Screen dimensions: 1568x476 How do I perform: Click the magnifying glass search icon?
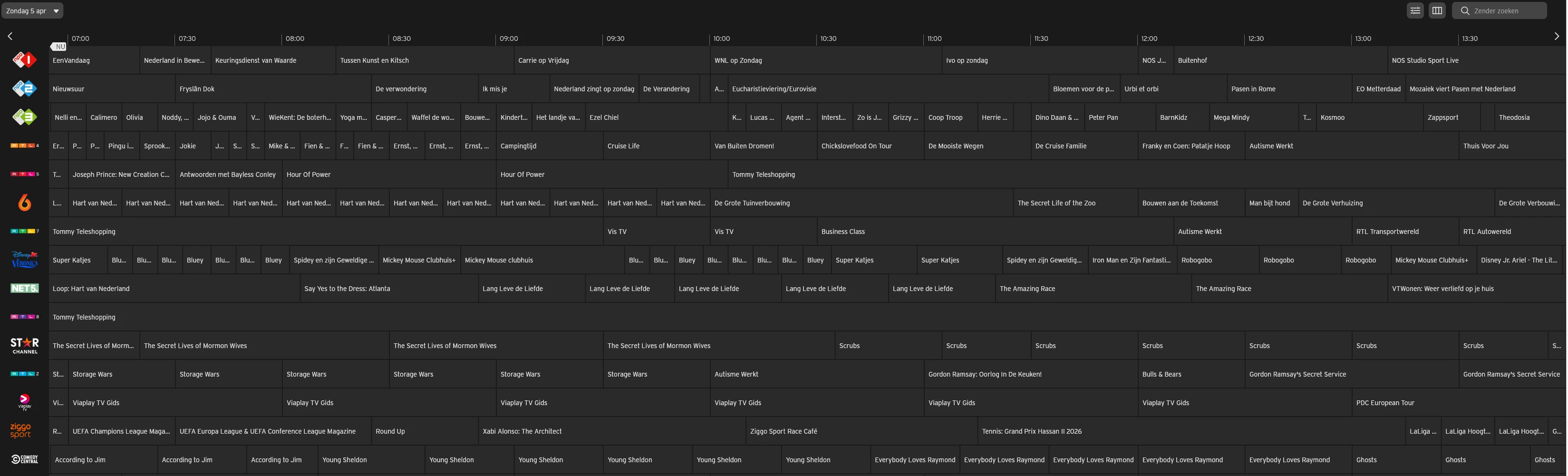(x=1465, y=10)
